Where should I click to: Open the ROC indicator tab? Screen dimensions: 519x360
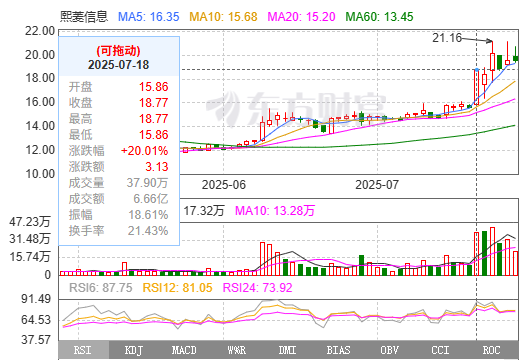pos(492,350)
